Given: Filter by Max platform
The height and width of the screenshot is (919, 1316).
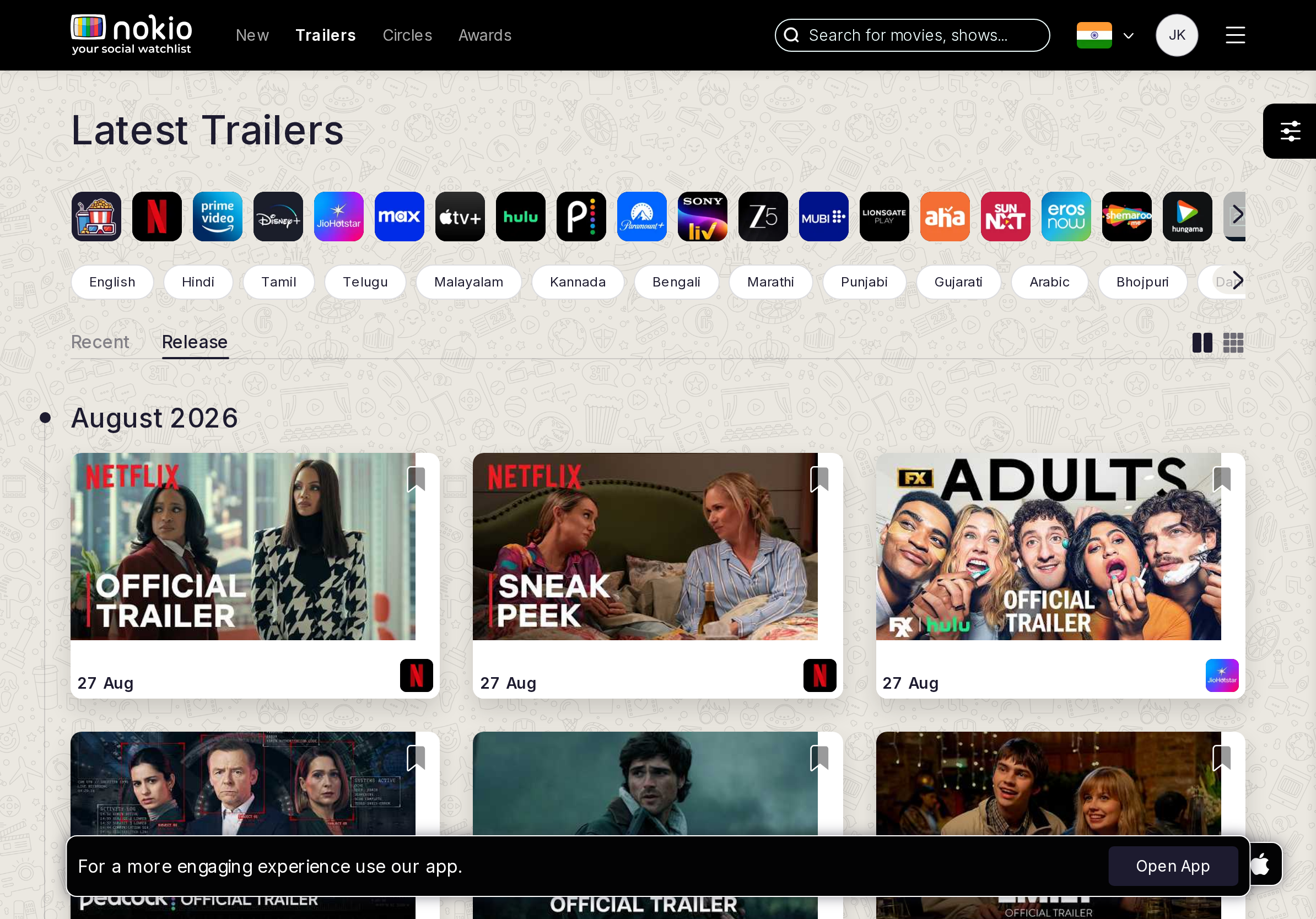Looking at the screenshot, I should [400, 217].
